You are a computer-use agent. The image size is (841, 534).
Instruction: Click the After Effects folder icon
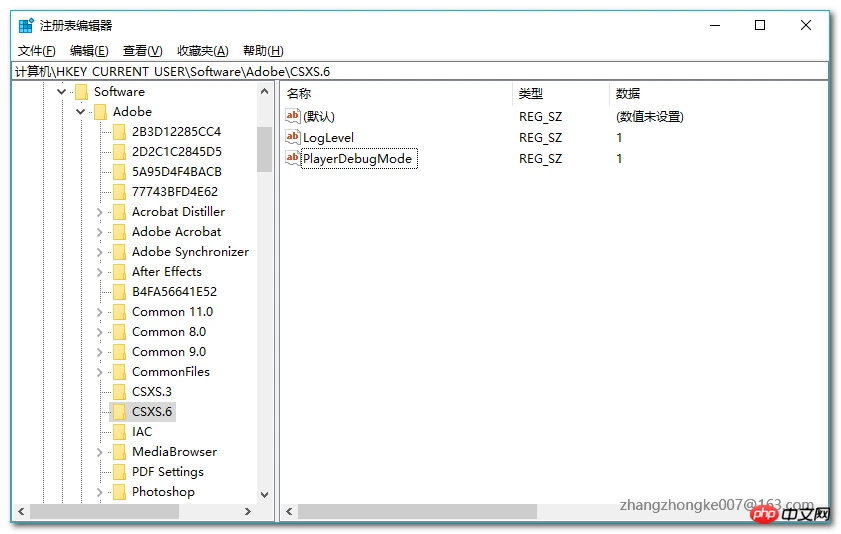click(120, 272)
